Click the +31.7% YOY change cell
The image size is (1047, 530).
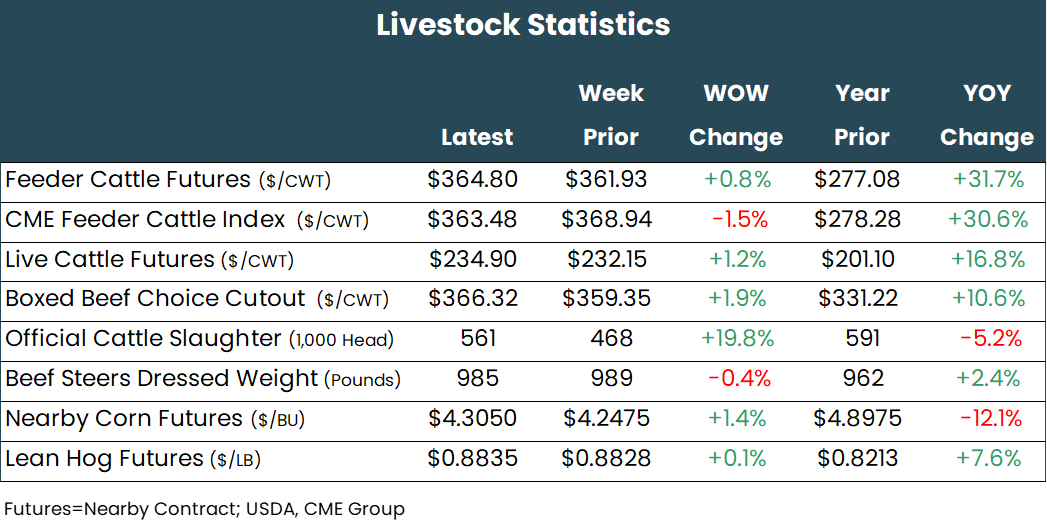[988, 180]
